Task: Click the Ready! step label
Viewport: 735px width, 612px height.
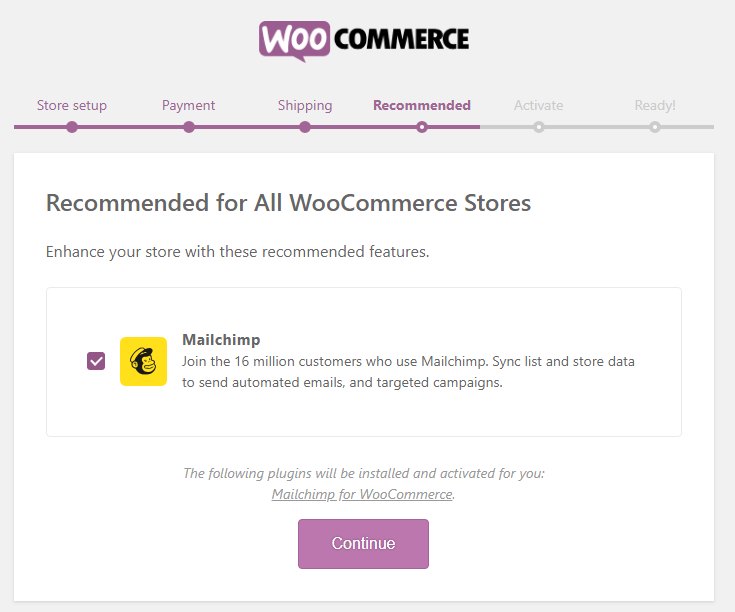Action: 655,105
